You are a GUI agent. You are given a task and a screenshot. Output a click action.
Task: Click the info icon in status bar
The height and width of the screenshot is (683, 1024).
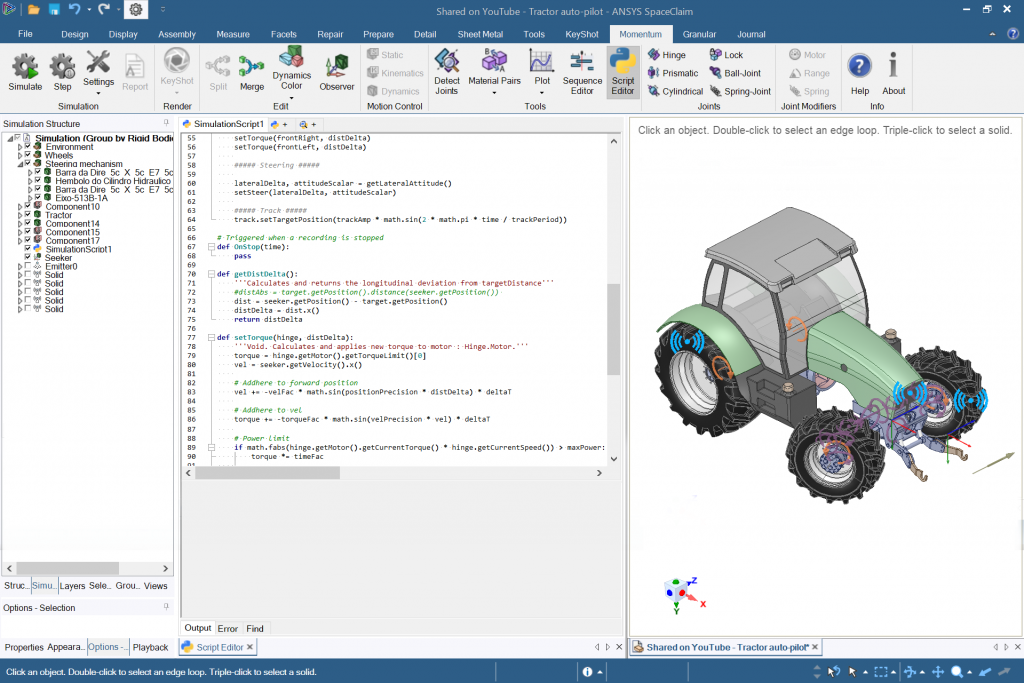coord(587,672)
